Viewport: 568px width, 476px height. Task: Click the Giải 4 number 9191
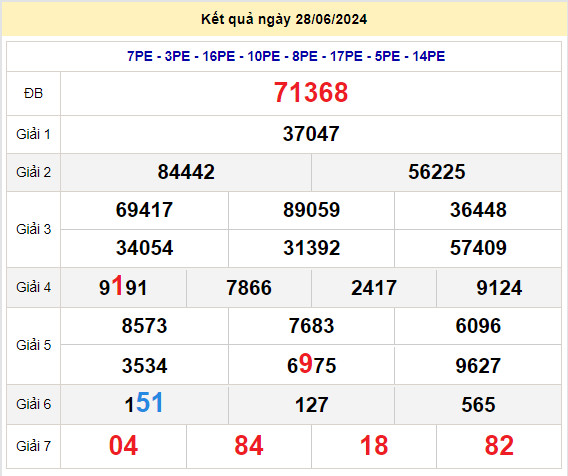(123, 287)
